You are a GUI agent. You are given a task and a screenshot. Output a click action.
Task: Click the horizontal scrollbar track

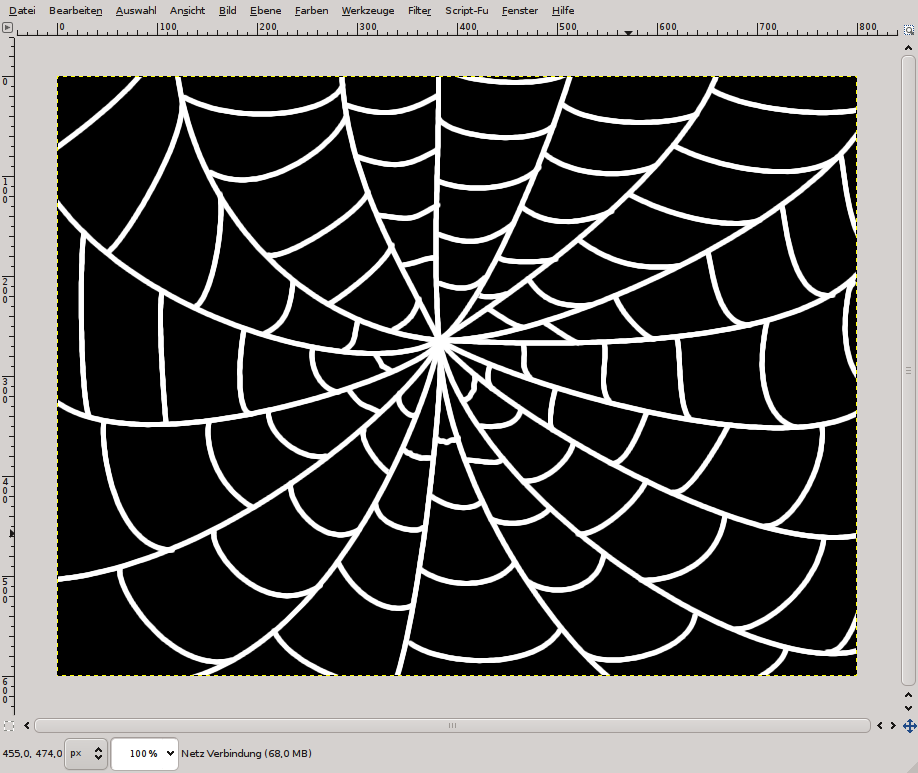453,726
